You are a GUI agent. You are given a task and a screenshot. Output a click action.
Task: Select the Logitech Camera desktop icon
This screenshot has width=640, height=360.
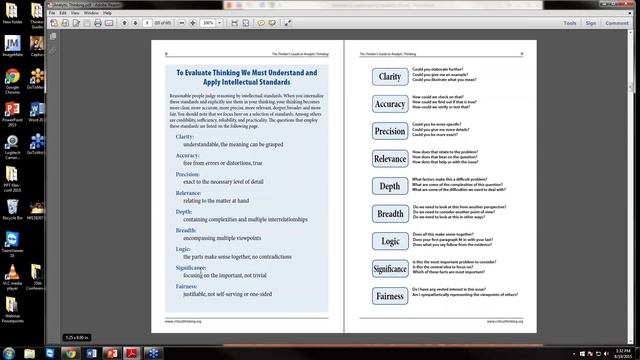pos(12,147)
